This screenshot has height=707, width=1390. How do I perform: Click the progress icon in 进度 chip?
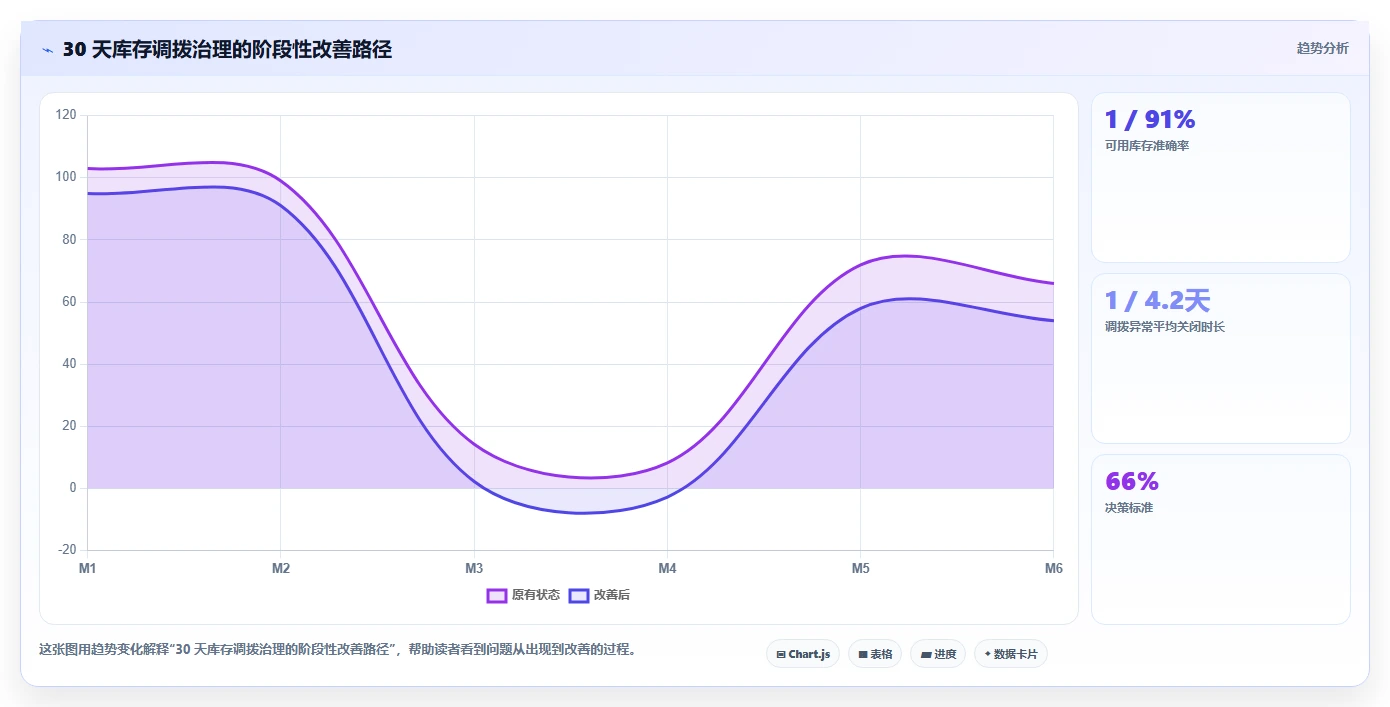click(x=926, y=655)
